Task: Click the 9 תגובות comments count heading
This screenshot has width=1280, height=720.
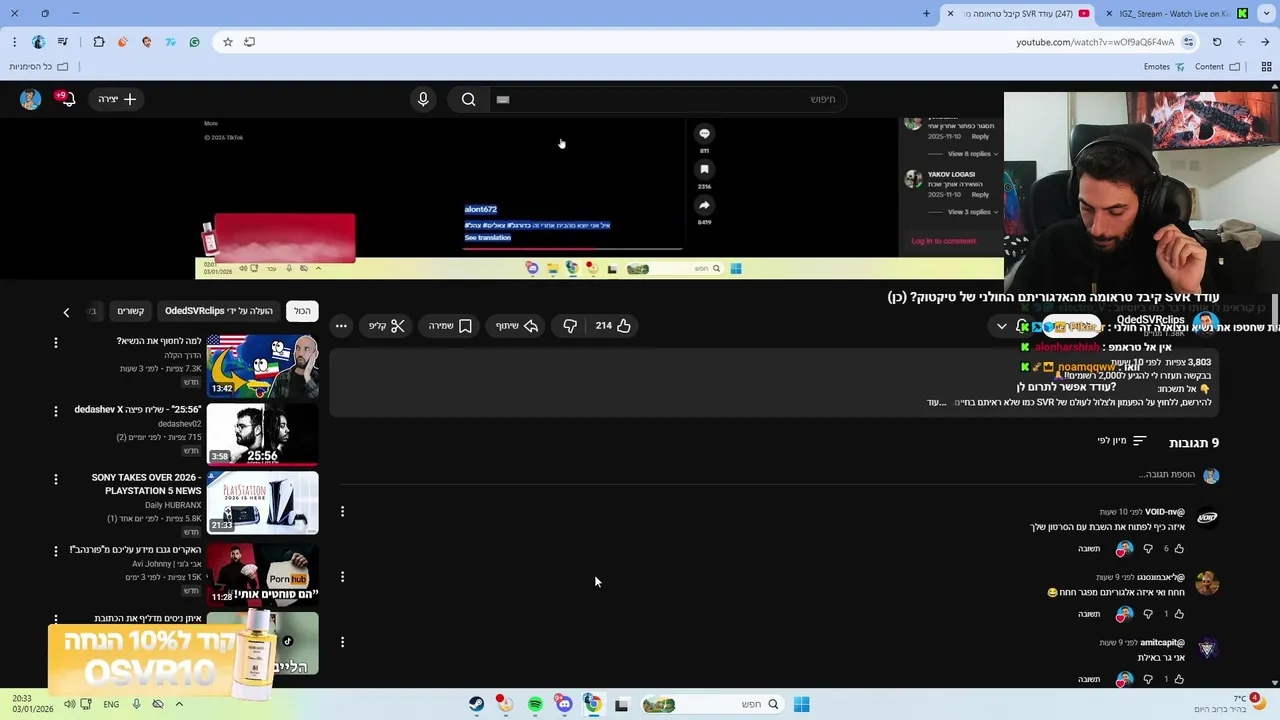Action: 1194,443
